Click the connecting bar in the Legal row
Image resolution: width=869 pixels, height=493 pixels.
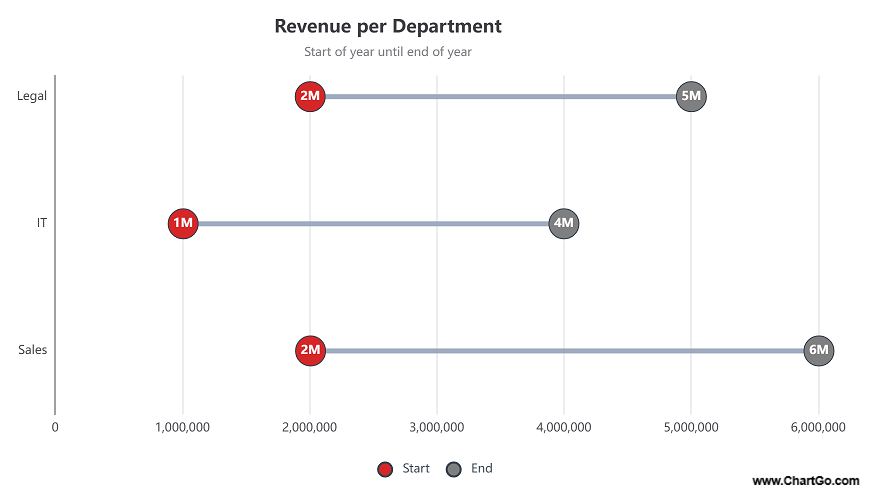(500, 97)
